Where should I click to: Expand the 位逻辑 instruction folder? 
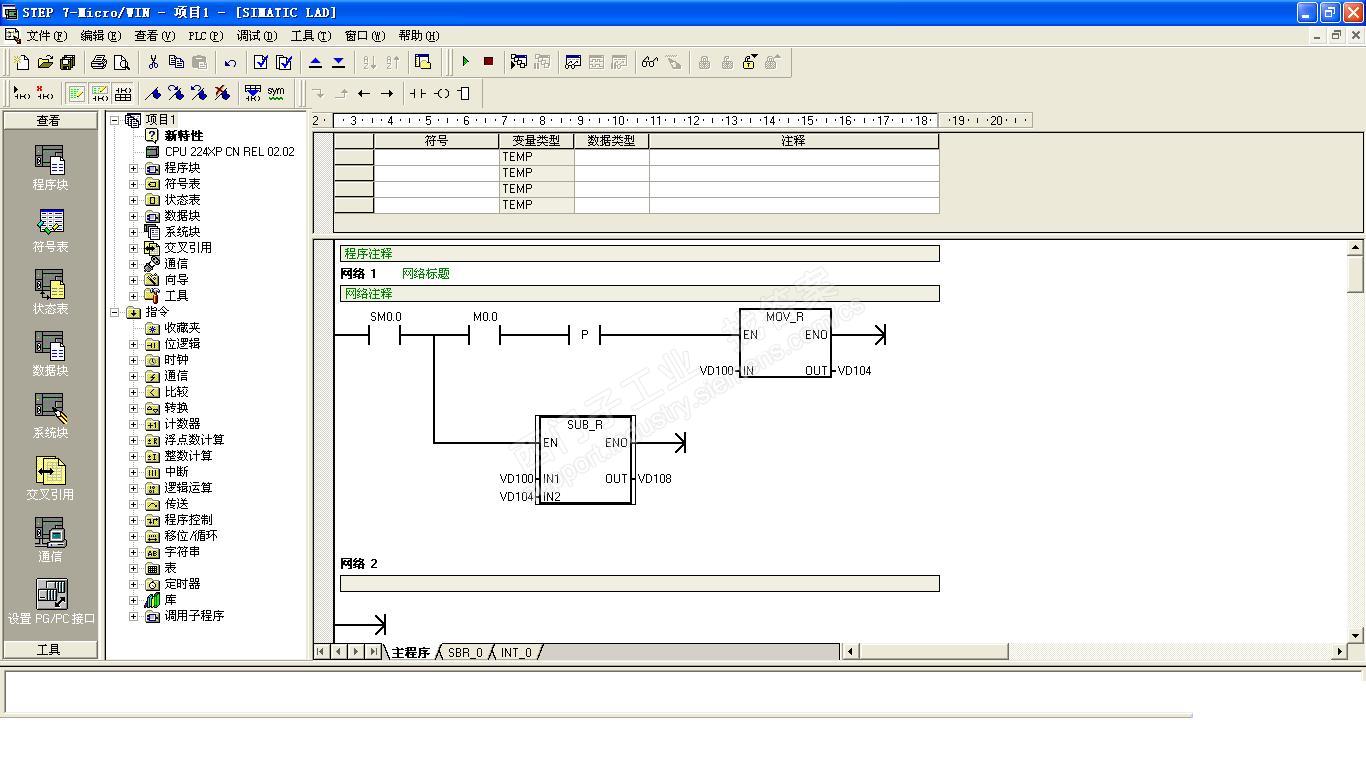pyautogui.click(x=134, y=344)
